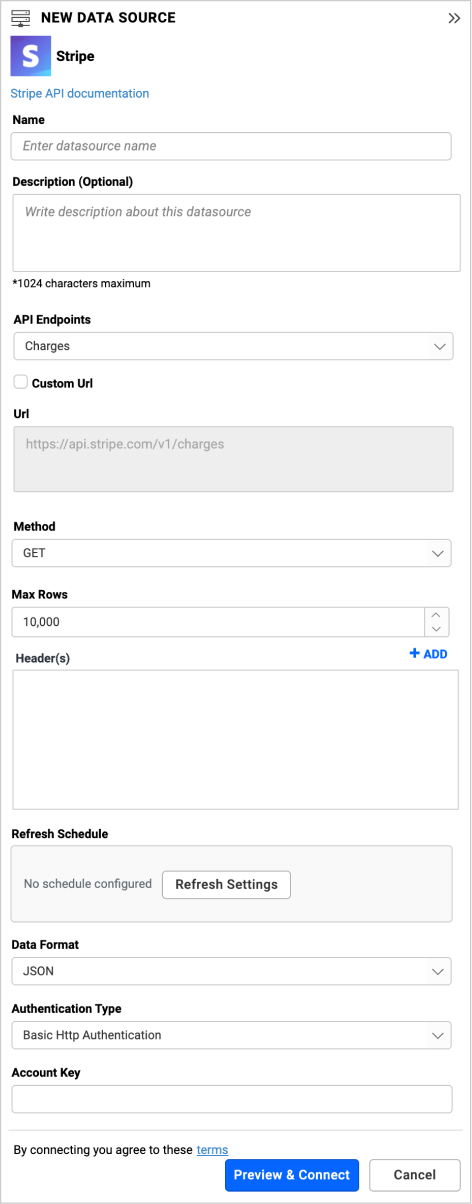The height and width of the screenshot is (1204, 472).
Task: Click the Stripe logo icon
Action: point(30,56)
